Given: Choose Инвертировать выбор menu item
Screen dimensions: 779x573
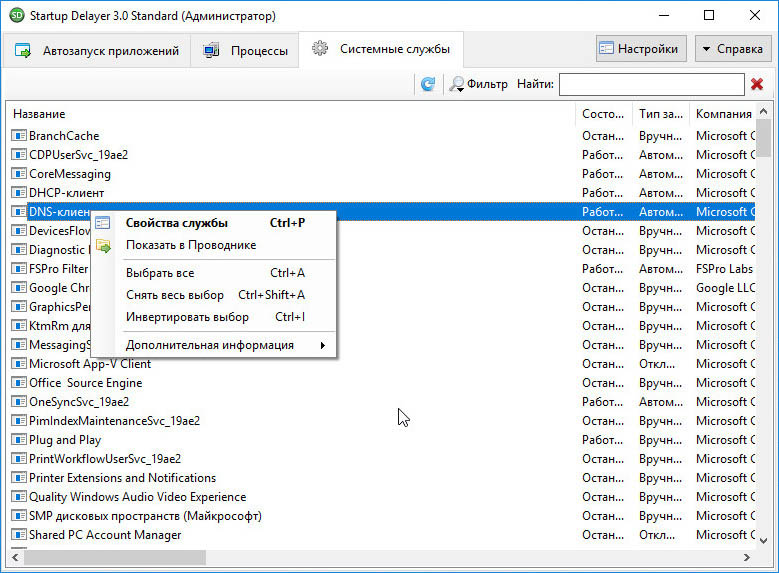Looking at the screenshot, I should (214, 317).
